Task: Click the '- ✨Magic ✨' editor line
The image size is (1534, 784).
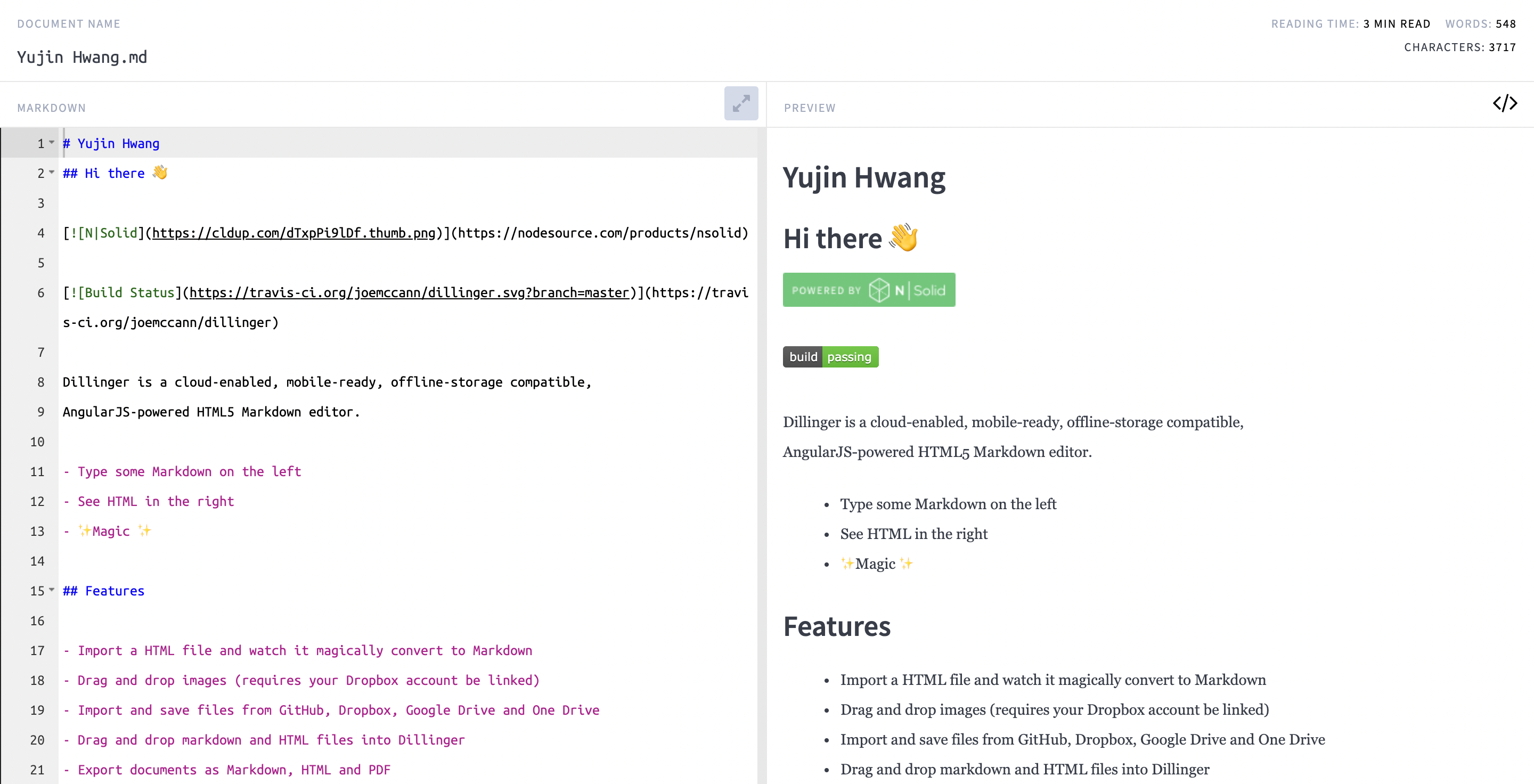Action: (107, 531)
